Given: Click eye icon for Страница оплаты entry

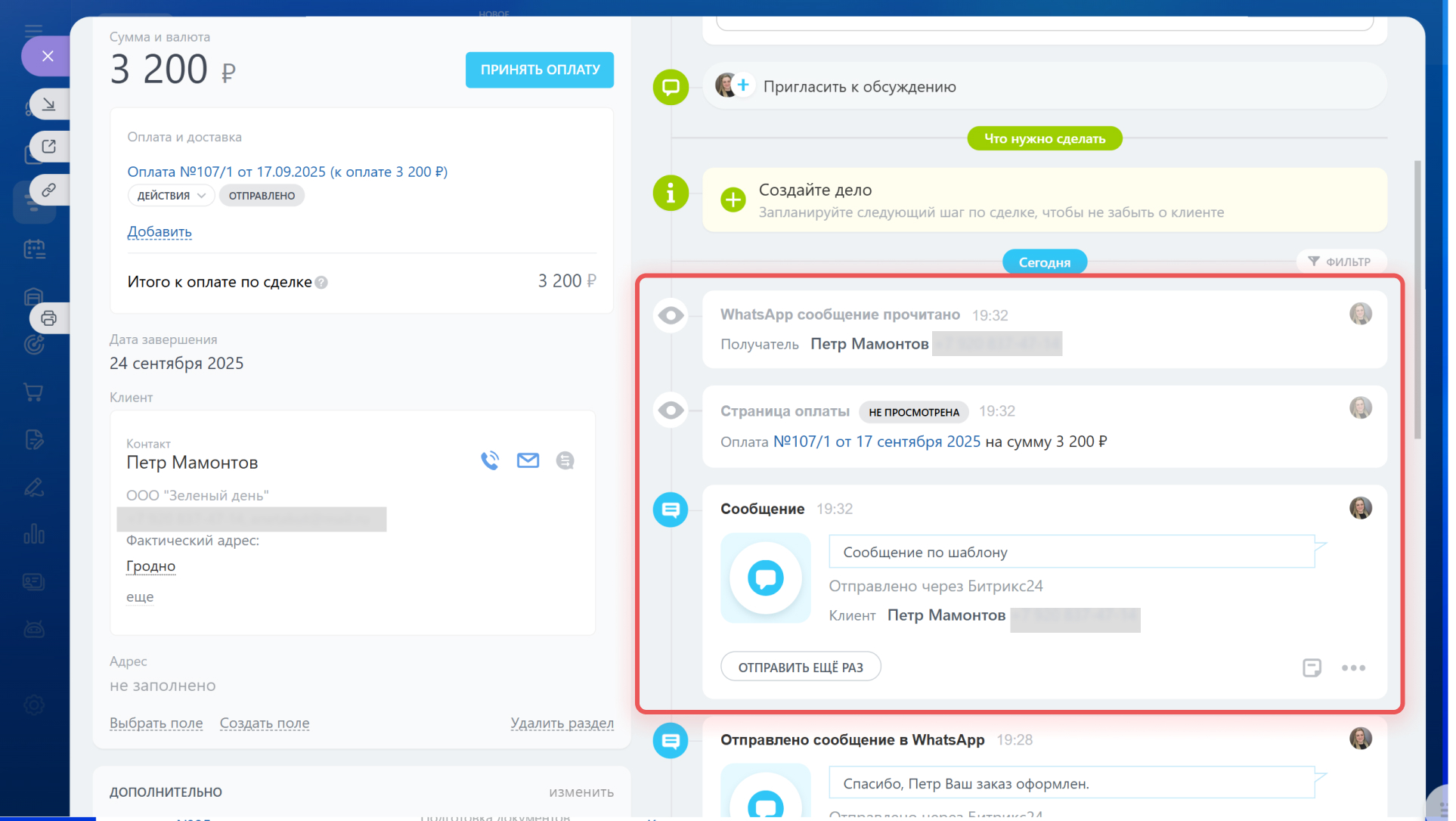Looking at the screenshot, I should pyautogui.click(x=671, y=410).
